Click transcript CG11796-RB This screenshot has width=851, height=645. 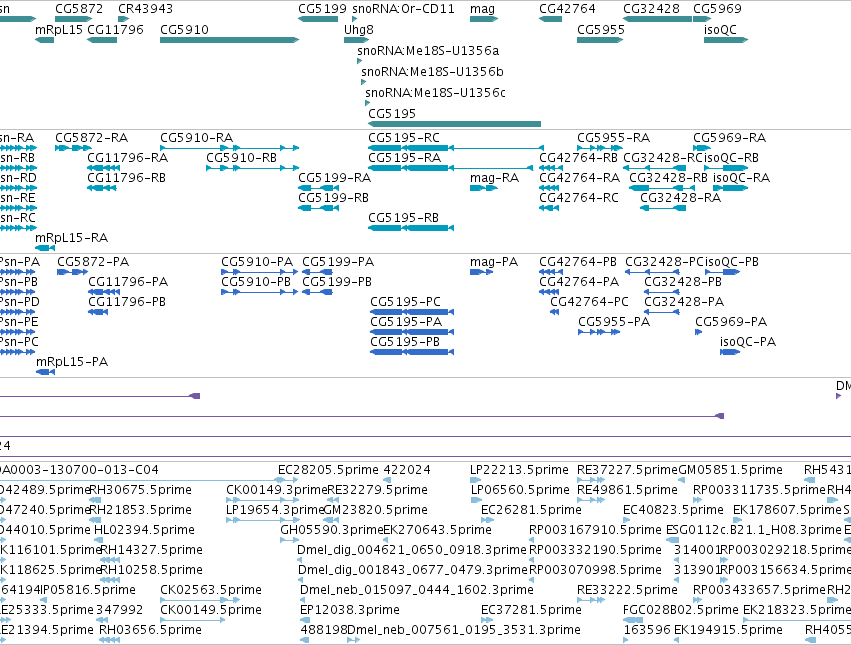[x=102, y=188]
